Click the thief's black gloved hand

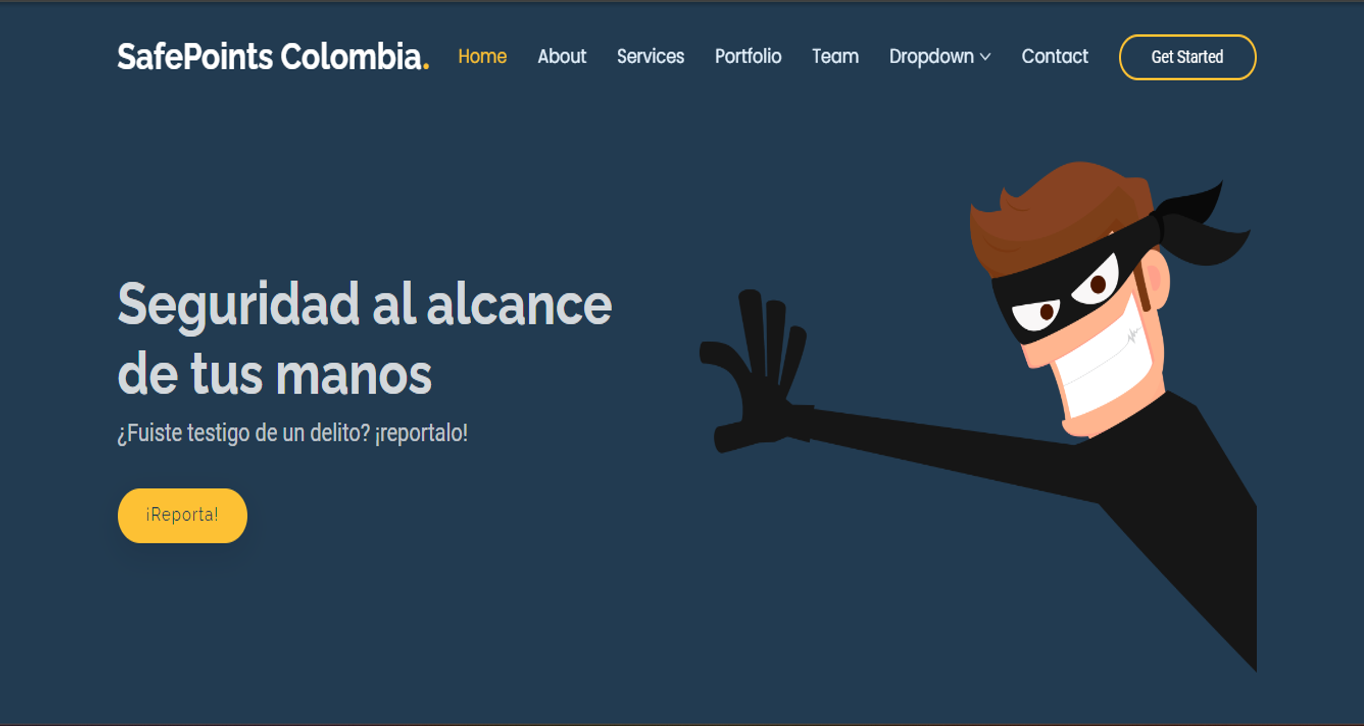coord(755,372)
